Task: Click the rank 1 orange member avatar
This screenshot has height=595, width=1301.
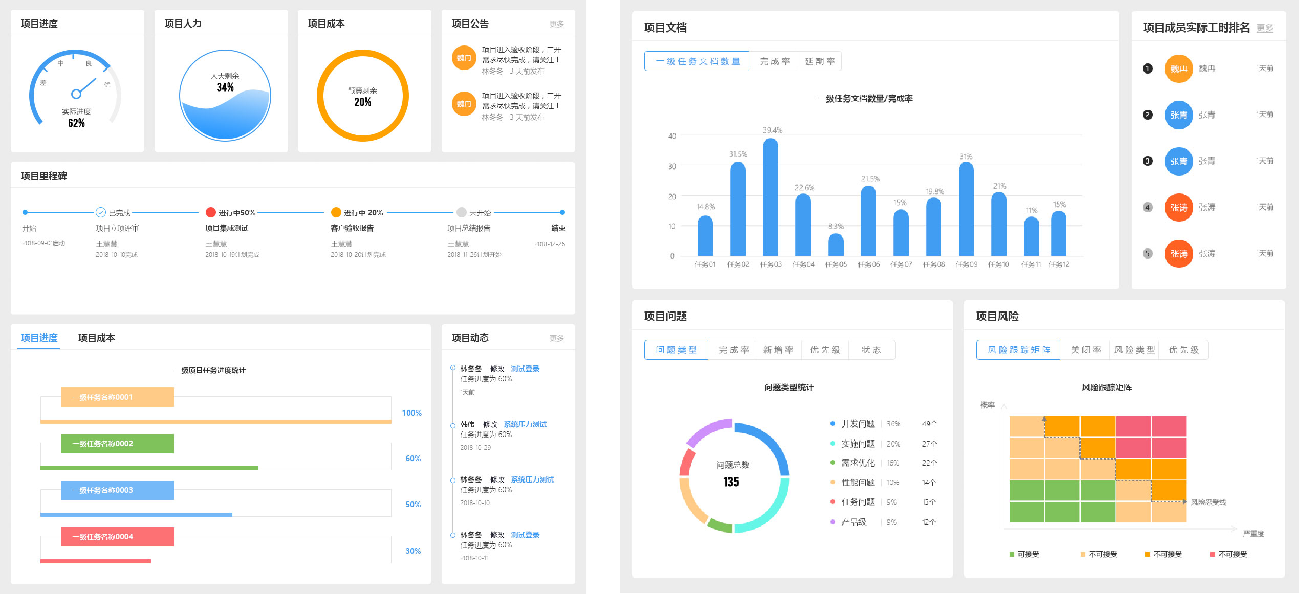Action: point(1179,69)
